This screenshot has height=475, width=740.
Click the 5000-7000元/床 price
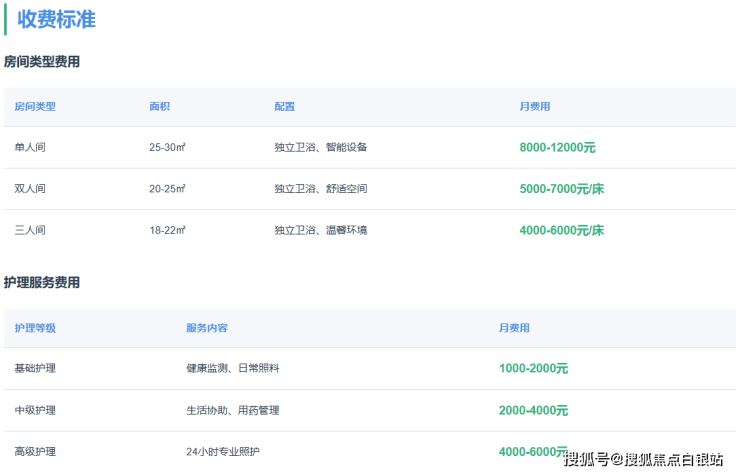(561, 189)
